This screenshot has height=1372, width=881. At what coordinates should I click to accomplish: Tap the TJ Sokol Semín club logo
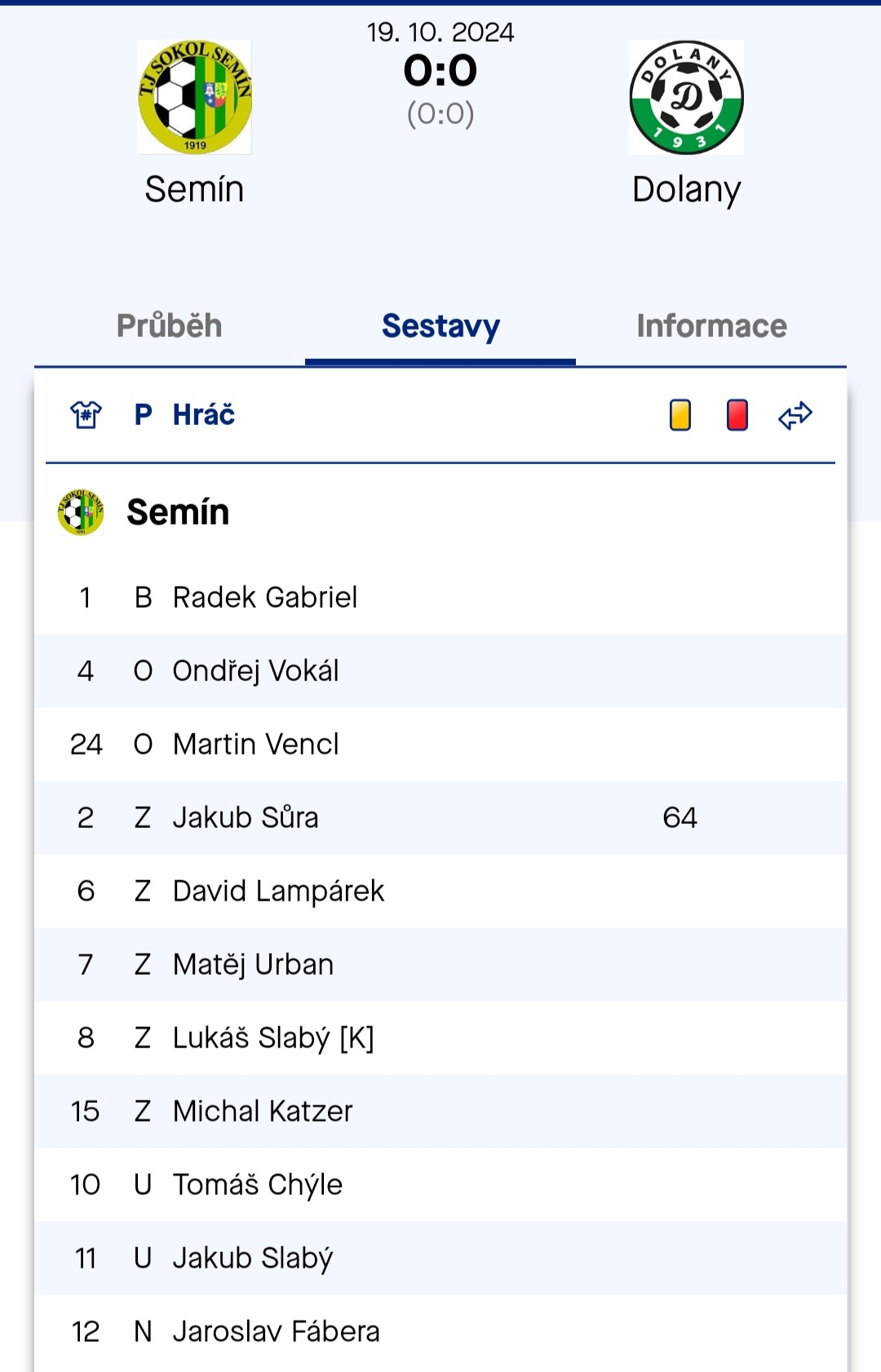coord(194,97)
